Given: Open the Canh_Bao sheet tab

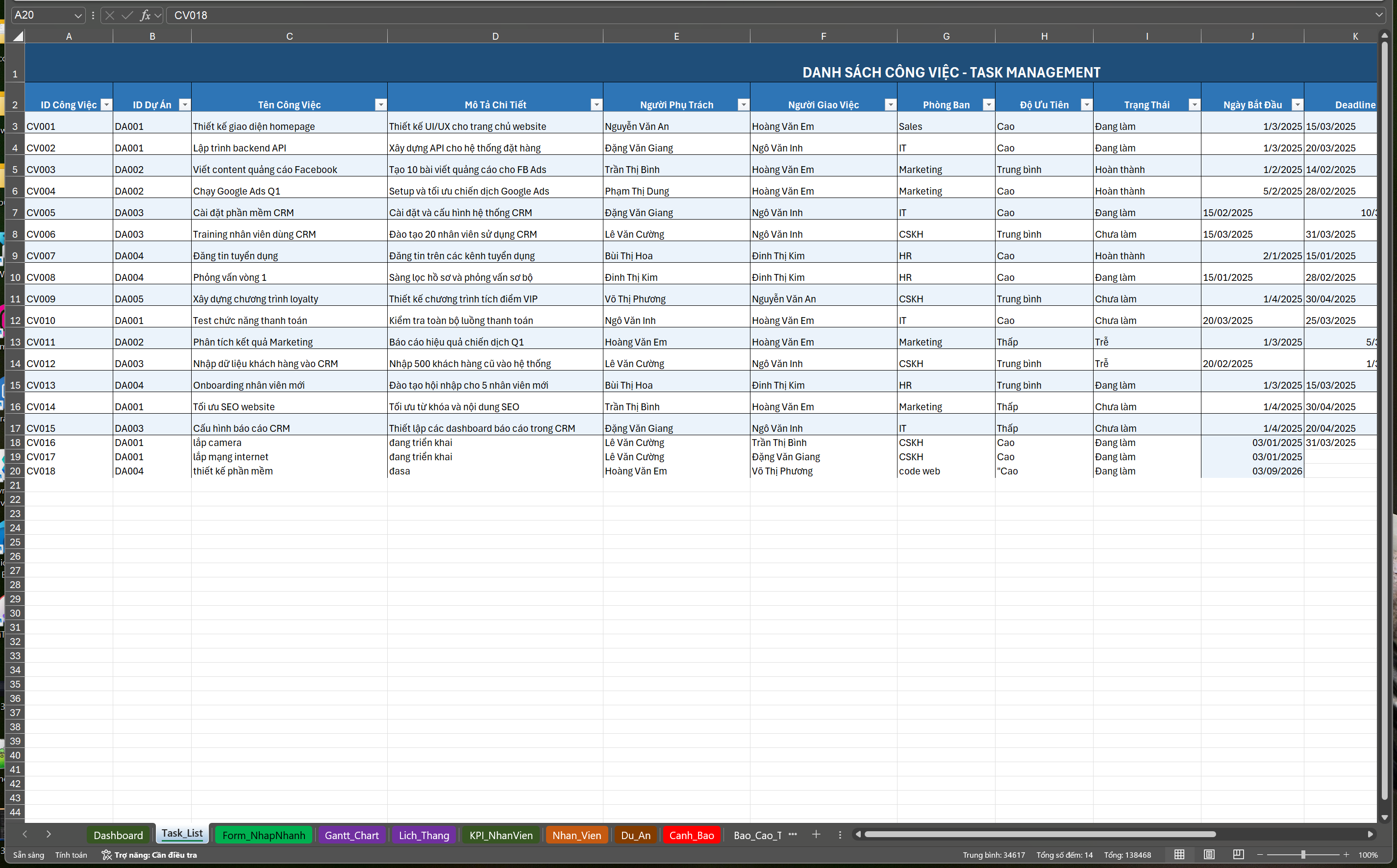Looking at the screenshot, I should pyautogui.click(x=691, y=835).
